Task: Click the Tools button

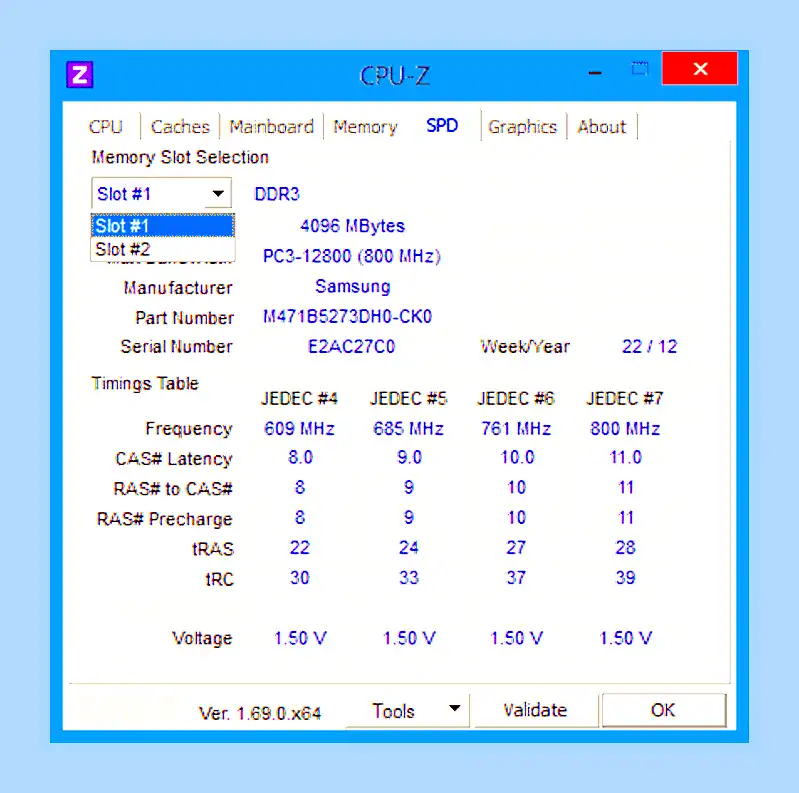Action: 393,710
